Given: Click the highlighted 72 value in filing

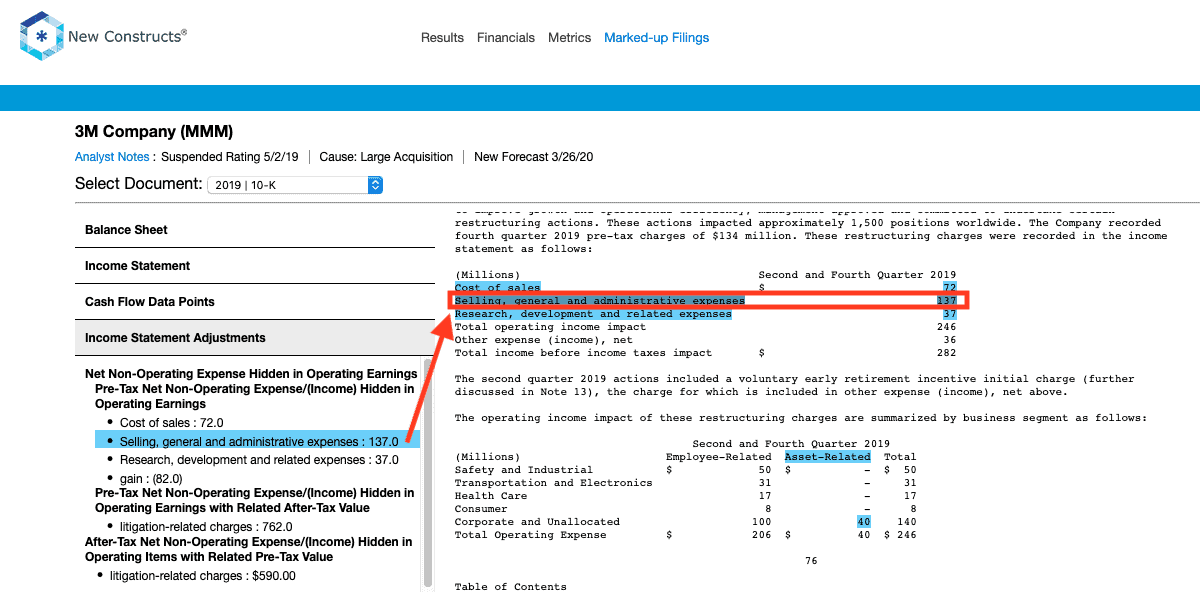Looking at the screenshot, I should tap(950, 287).
